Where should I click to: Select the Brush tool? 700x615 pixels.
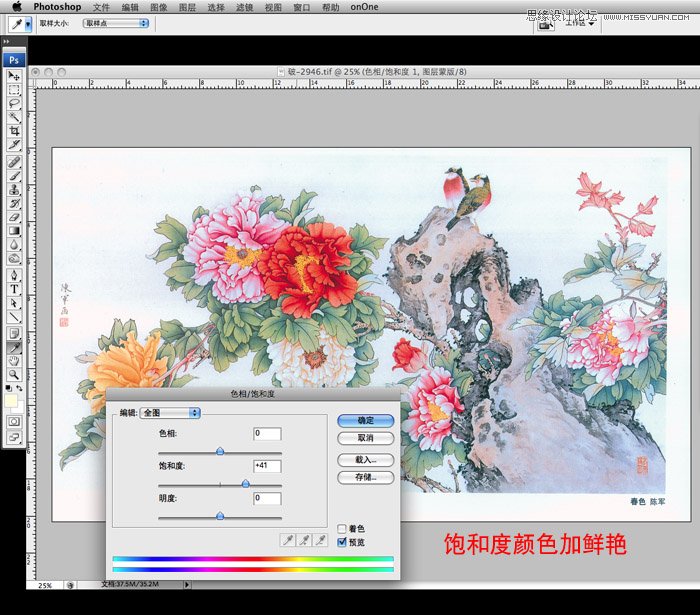(14, 176)
